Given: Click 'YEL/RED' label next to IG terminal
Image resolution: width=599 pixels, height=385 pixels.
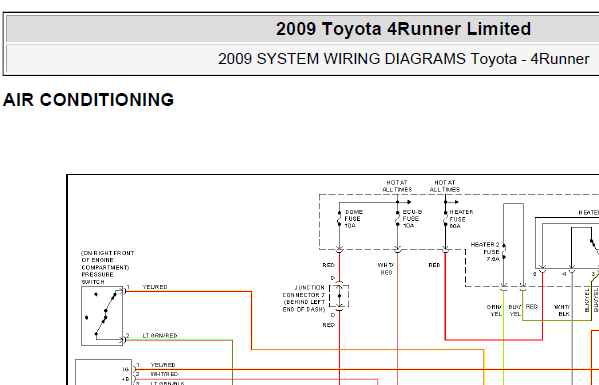Looking at the screenshot, I should (163, 365).
